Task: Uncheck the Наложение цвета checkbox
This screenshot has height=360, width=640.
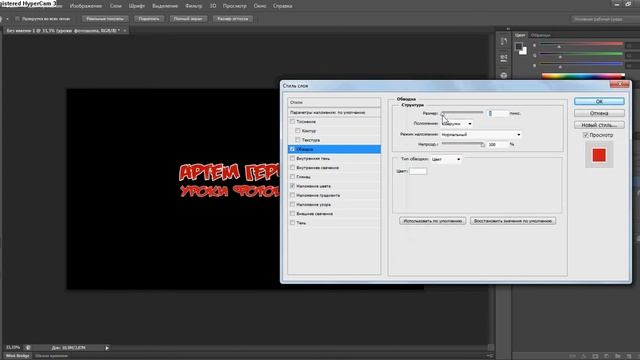Action: pos(292,186)
